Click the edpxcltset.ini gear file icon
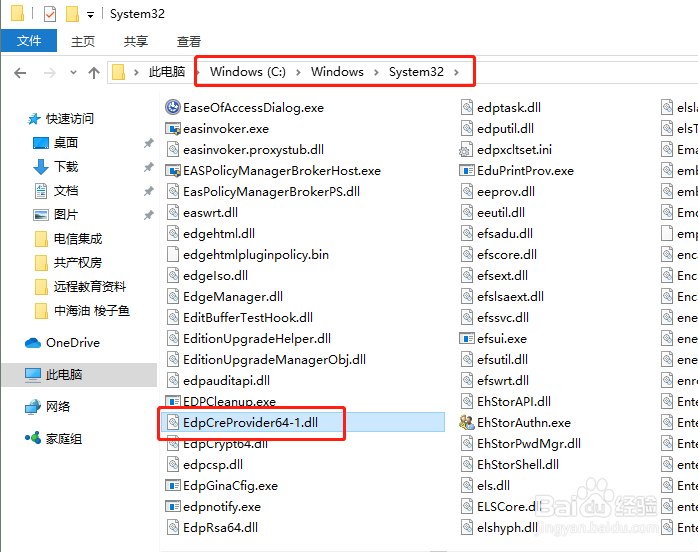This screenshot has width=698, height=552. pos(466,150)
